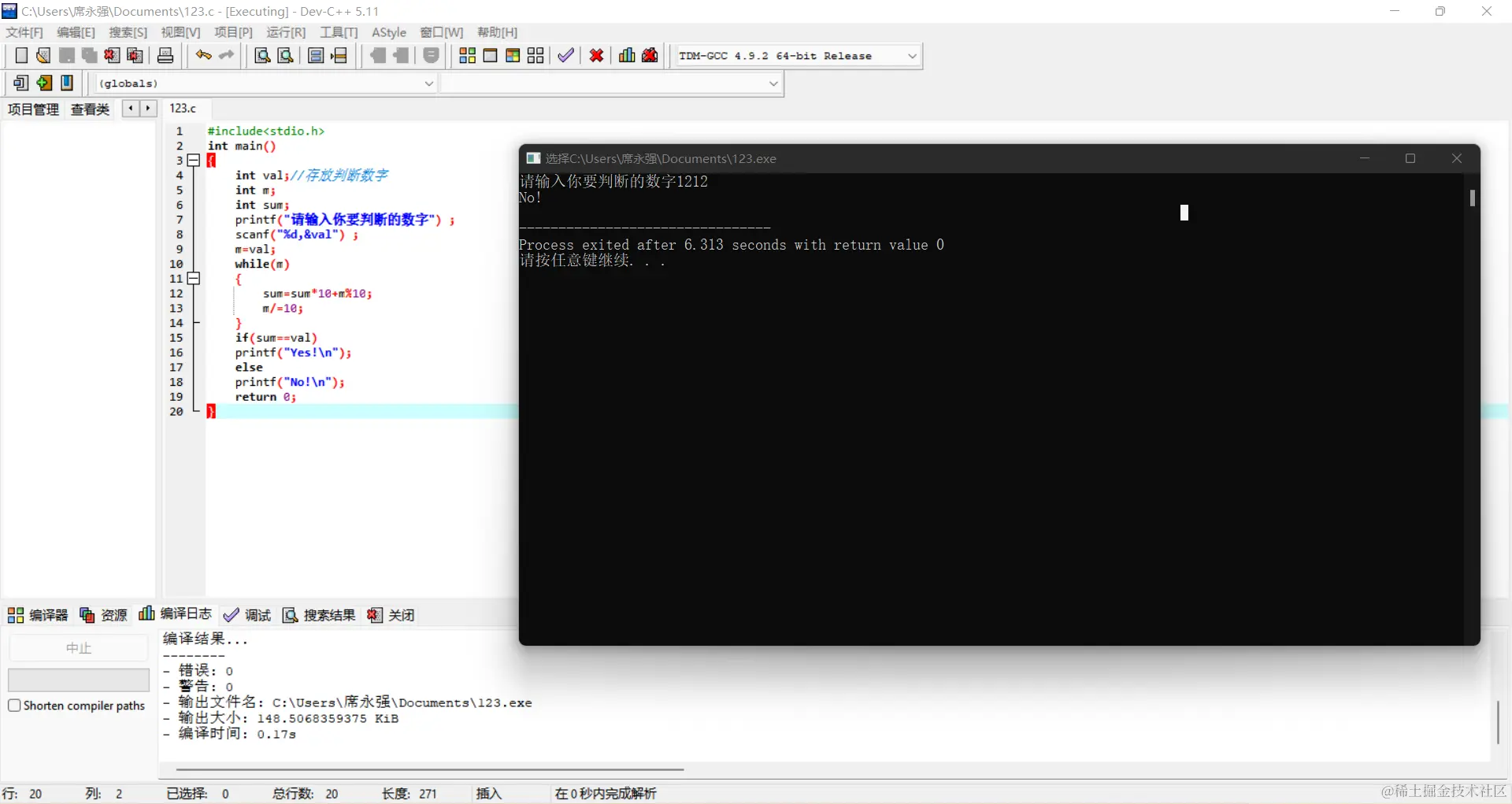1512x804 pixels.
Task: Open the 工具[T] menu
Action: click(339, 32)
